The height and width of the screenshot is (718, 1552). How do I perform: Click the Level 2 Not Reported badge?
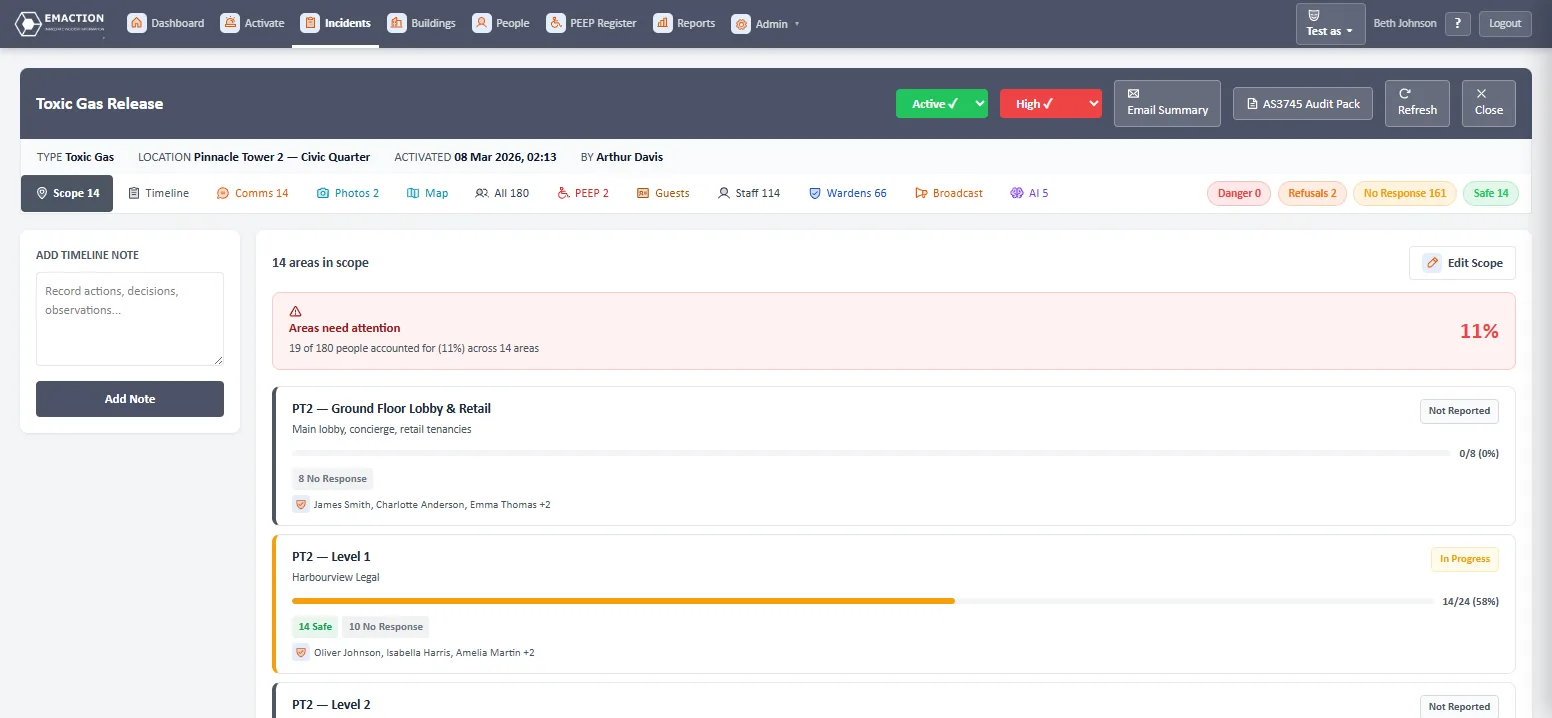(1459, 706)
